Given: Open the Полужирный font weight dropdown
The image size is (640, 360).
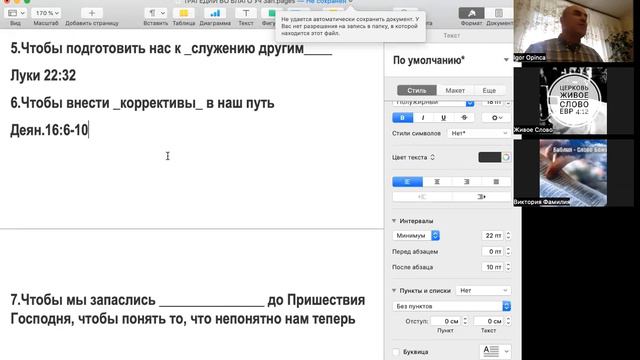Looking at the screenshot, I should coord(433,102).
